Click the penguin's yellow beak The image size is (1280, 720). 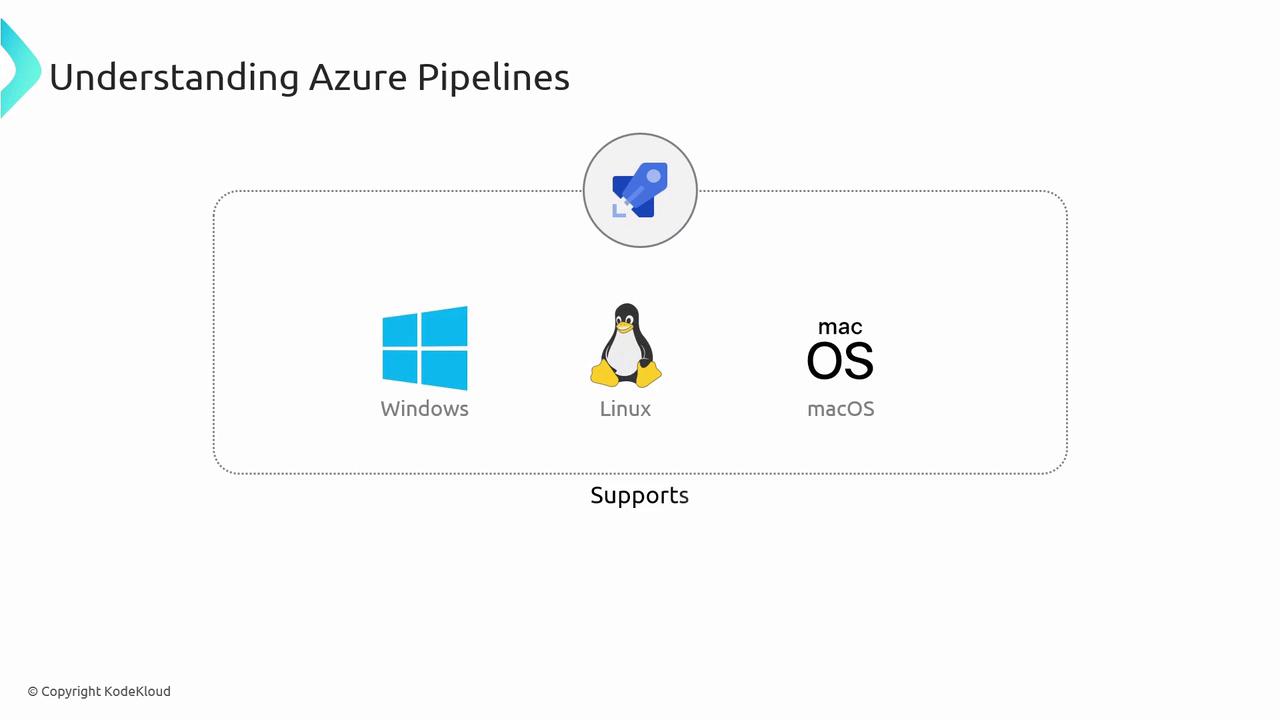625,325
